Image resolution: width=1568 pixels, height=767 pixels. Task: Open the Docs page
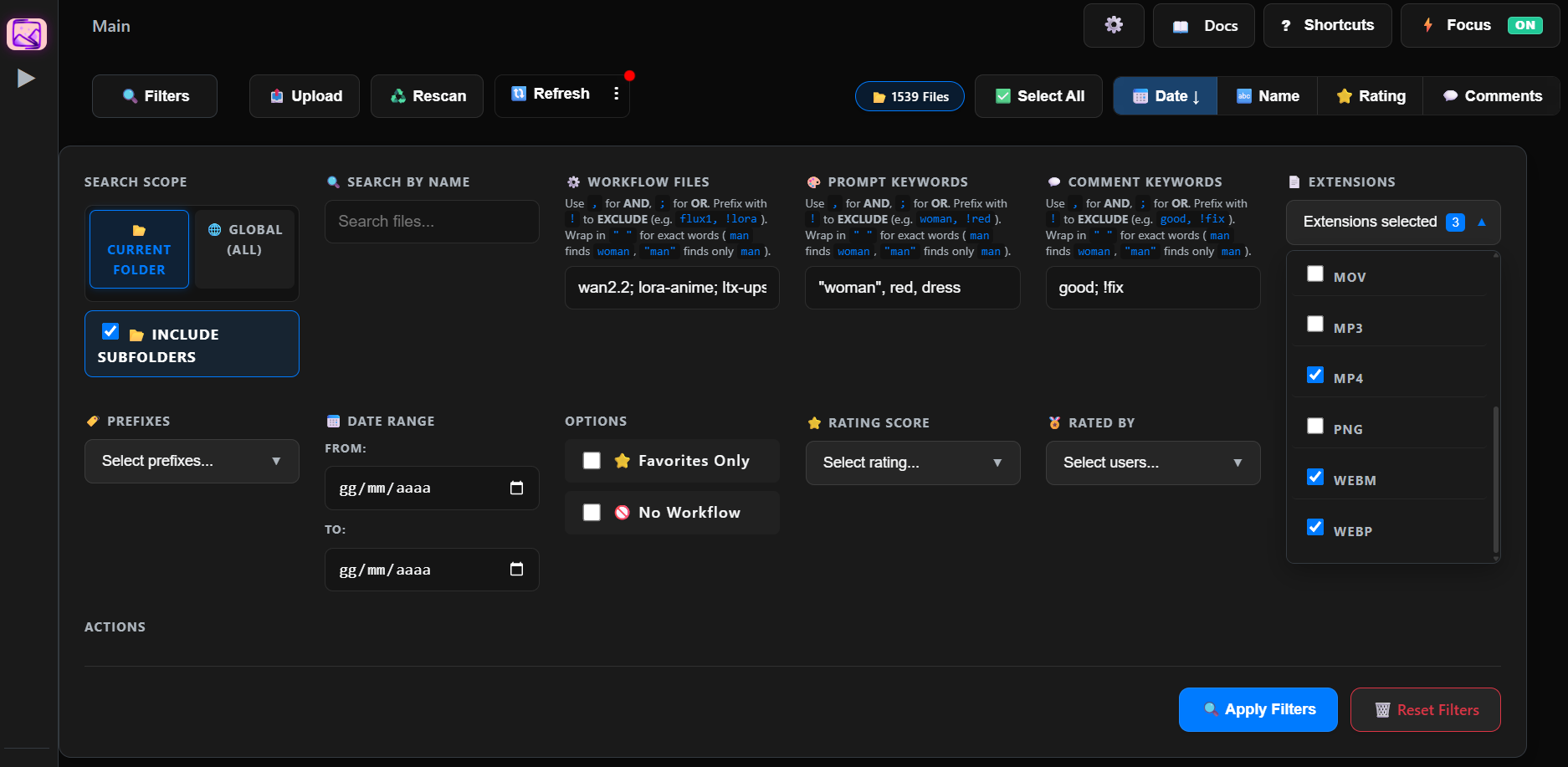[x=1203, y=25]
